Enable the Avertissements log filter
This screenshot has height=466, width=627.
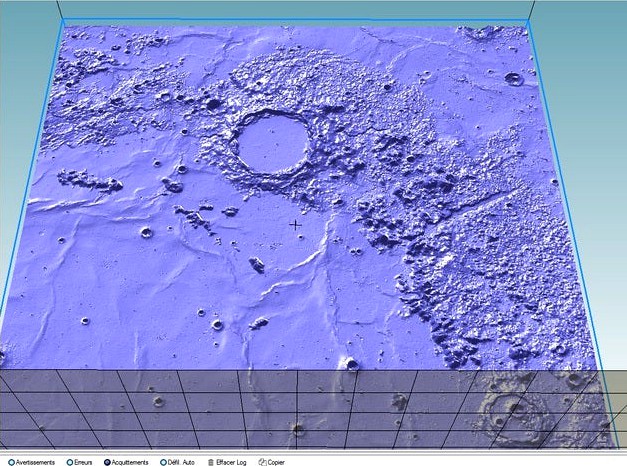[x=5, y=462]
